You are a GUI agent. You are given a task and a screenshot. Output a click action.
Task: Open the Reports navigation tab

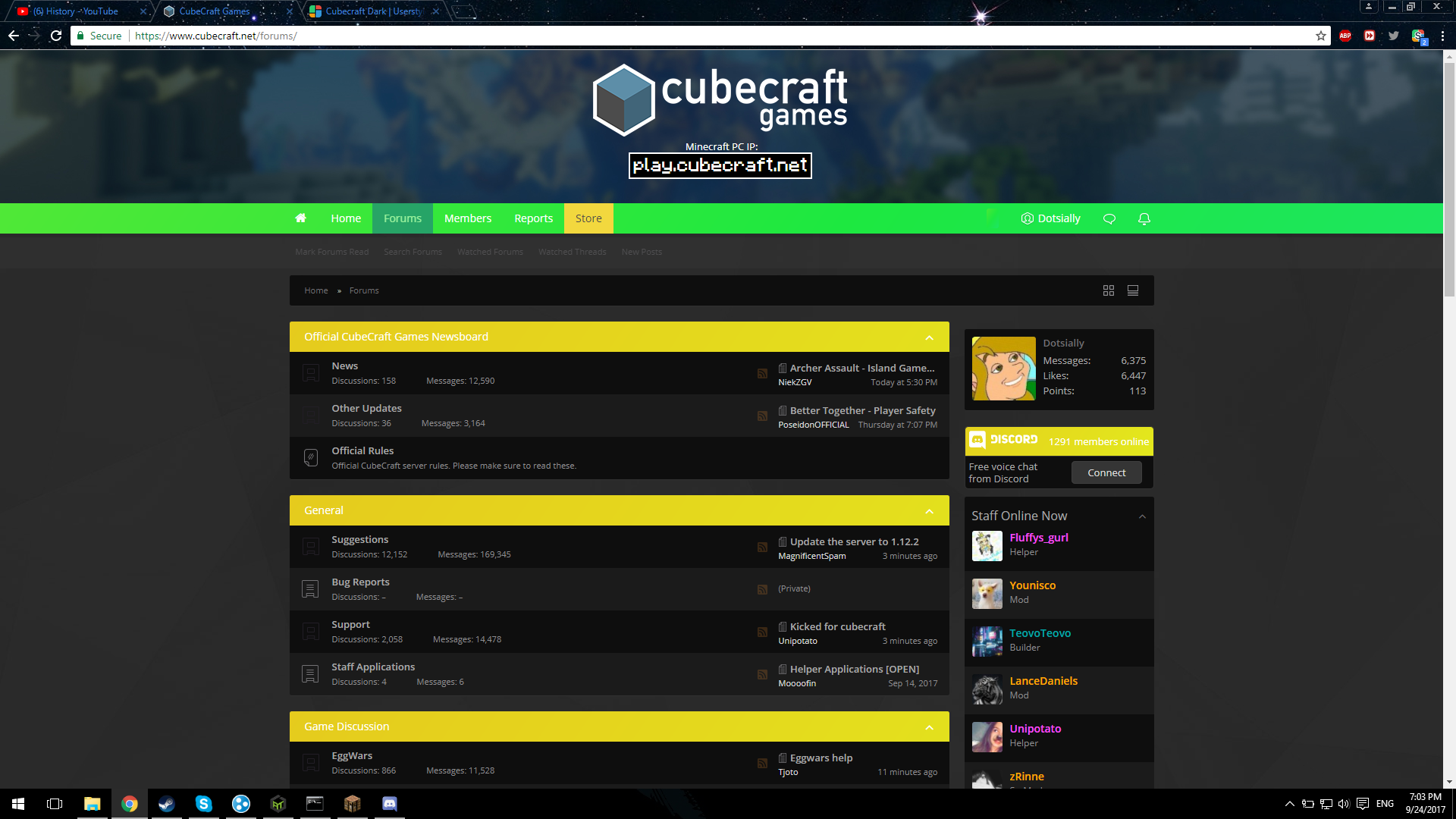tap(533, 218)
